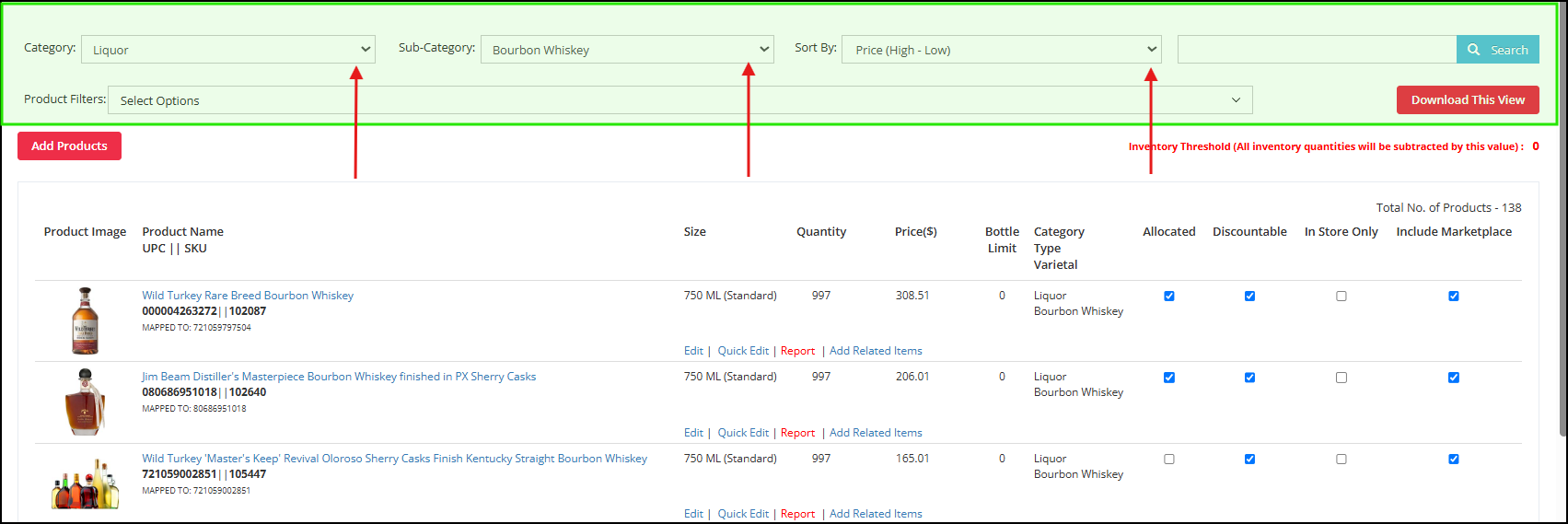The height and width of the screenshot is (524, 1568).
Task: Click Edit for Jim Beam Distiller's Masterpiece
Action: (693, 433)
